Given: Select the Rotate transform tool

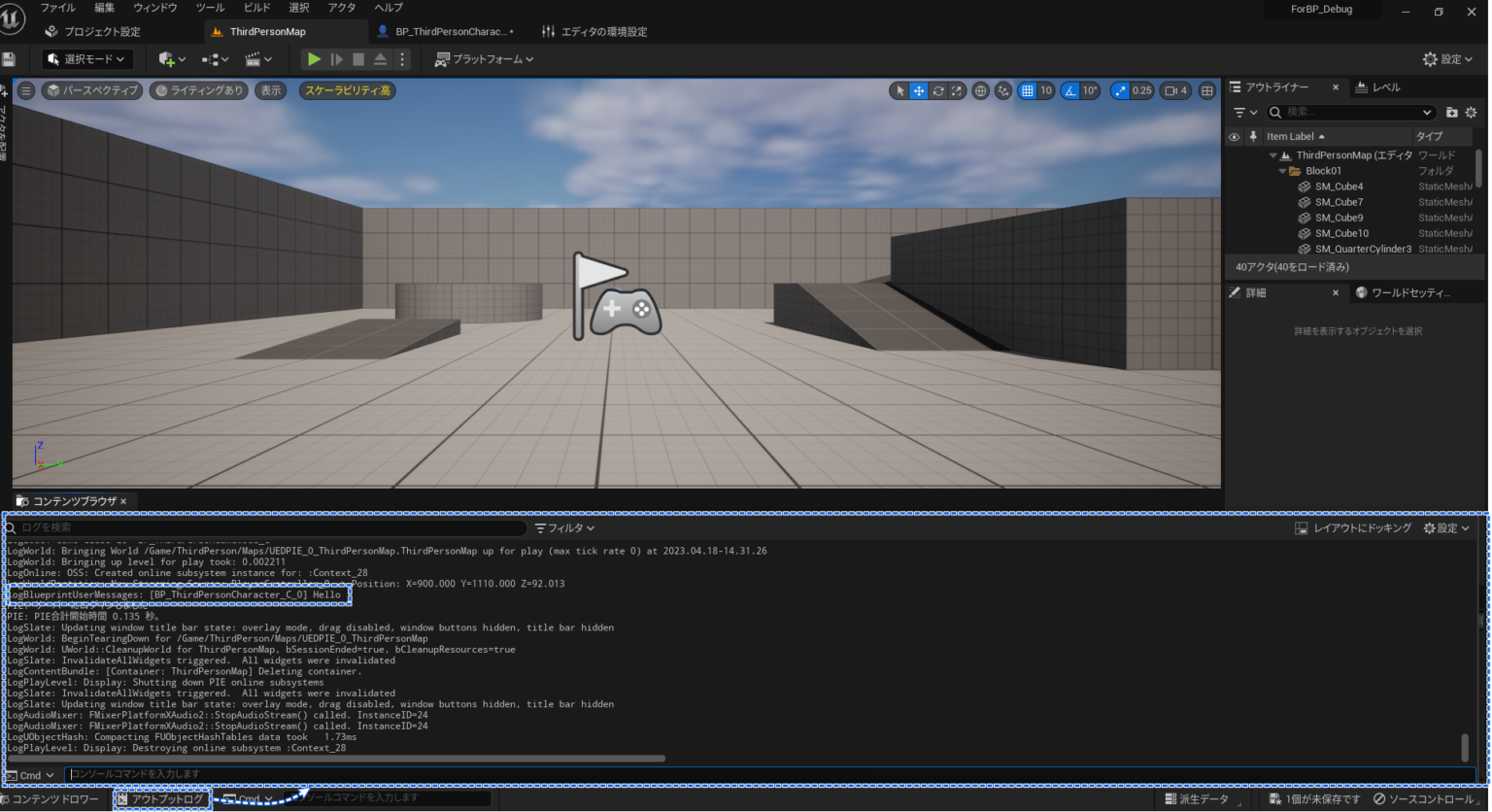Looking at the screenshot, I should click(x=937, y=90).
